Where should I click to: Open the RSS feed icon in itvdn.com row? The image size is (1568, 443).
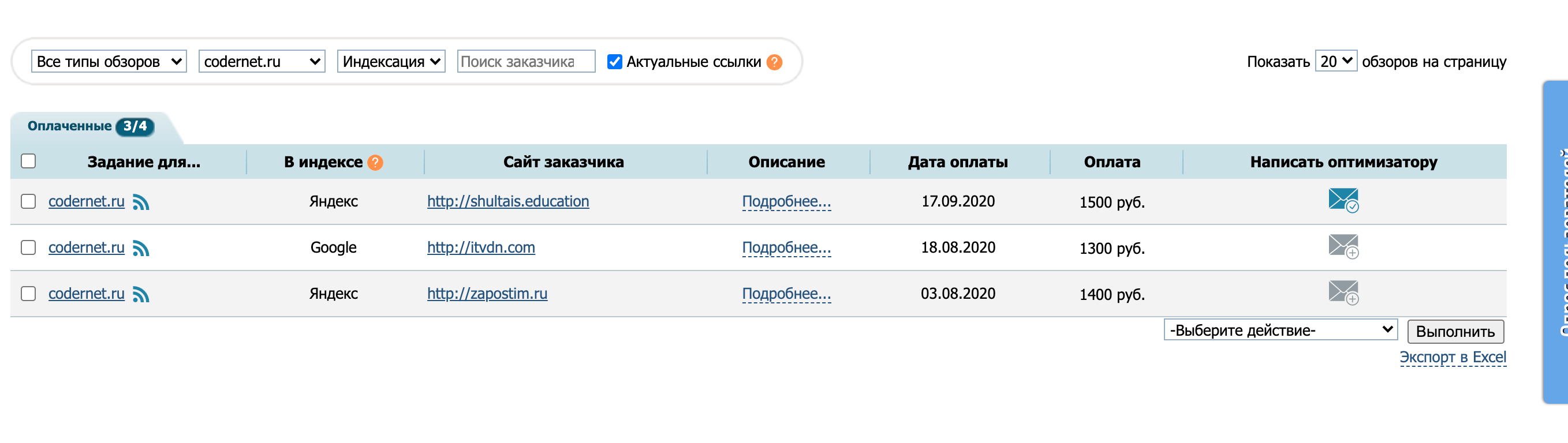(x=141, y=248)
